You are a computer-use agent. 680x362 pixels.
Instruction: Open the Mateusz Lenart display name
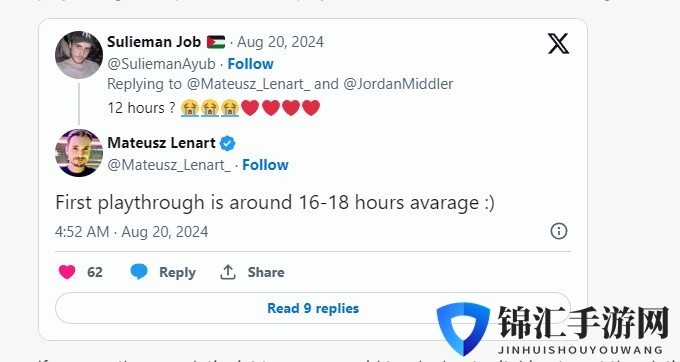click(x=161, y=143)
